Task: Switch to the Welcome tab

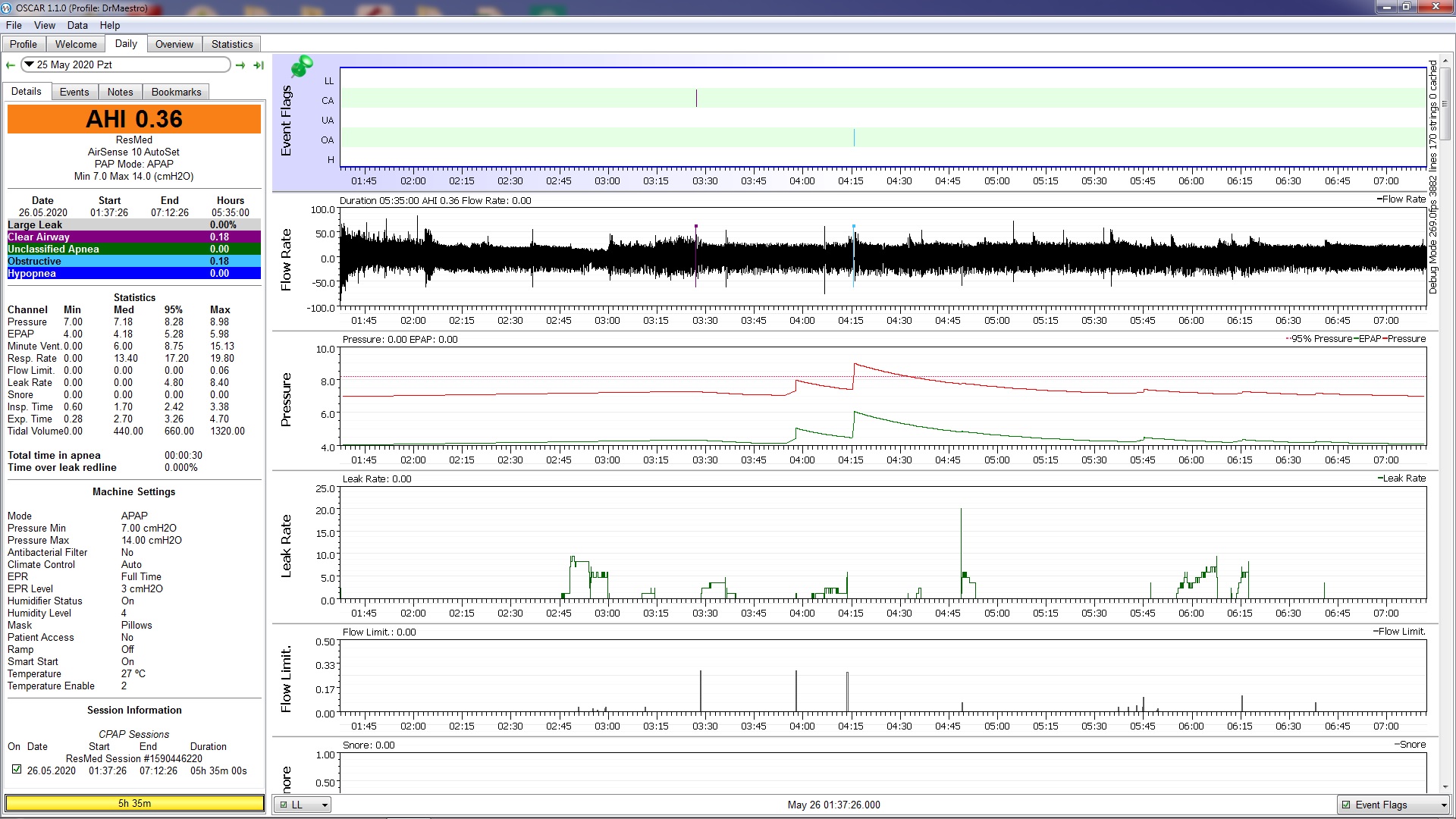Action: 76,44
